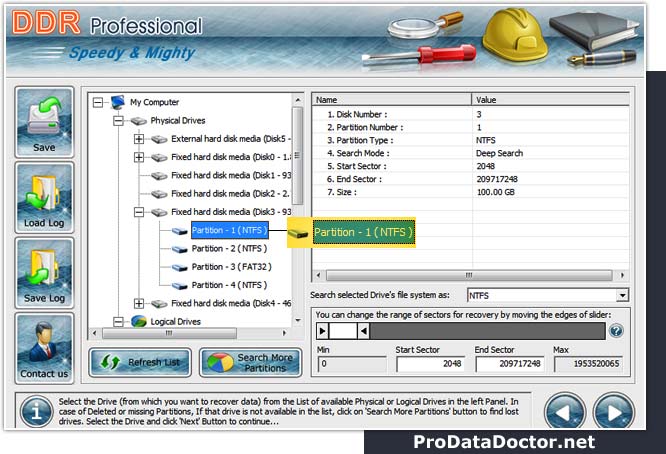Click the Start Sector input field

coord(430,364)
